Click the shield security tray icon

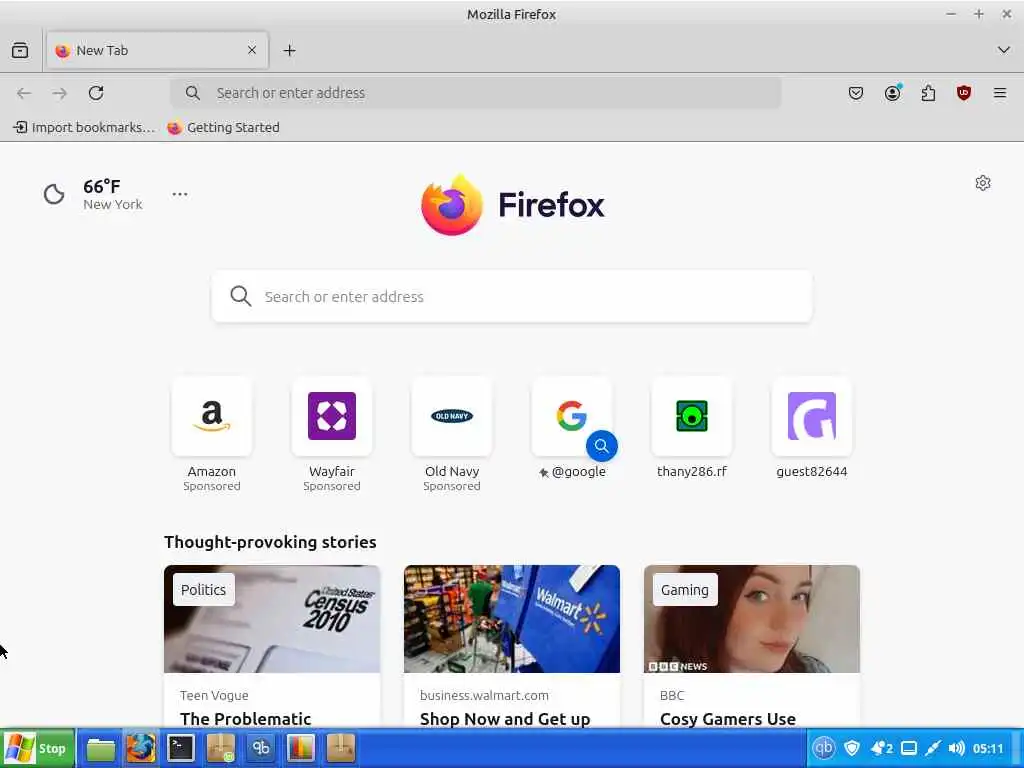pyautogui.click(x=852, y=748)
